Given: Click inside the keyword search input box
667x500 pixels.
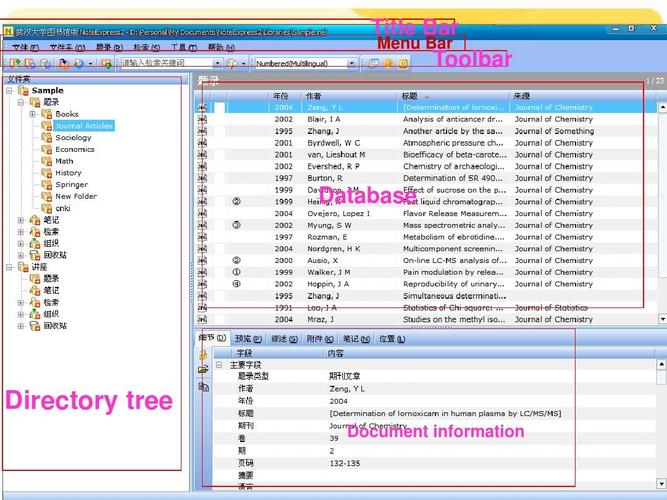Looking at the screenshot, I should coord(167,63).
